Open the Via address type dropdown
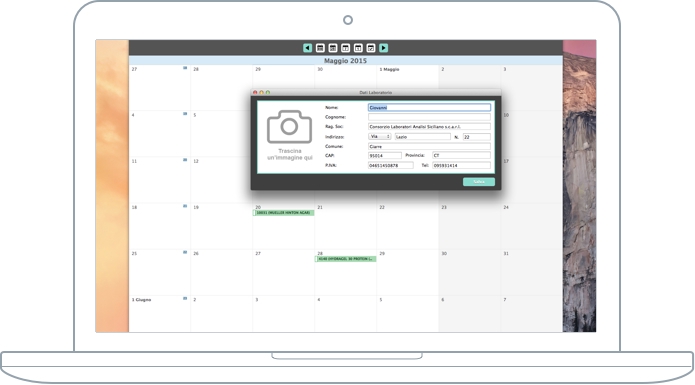695x385 pixels. [380, 136]
